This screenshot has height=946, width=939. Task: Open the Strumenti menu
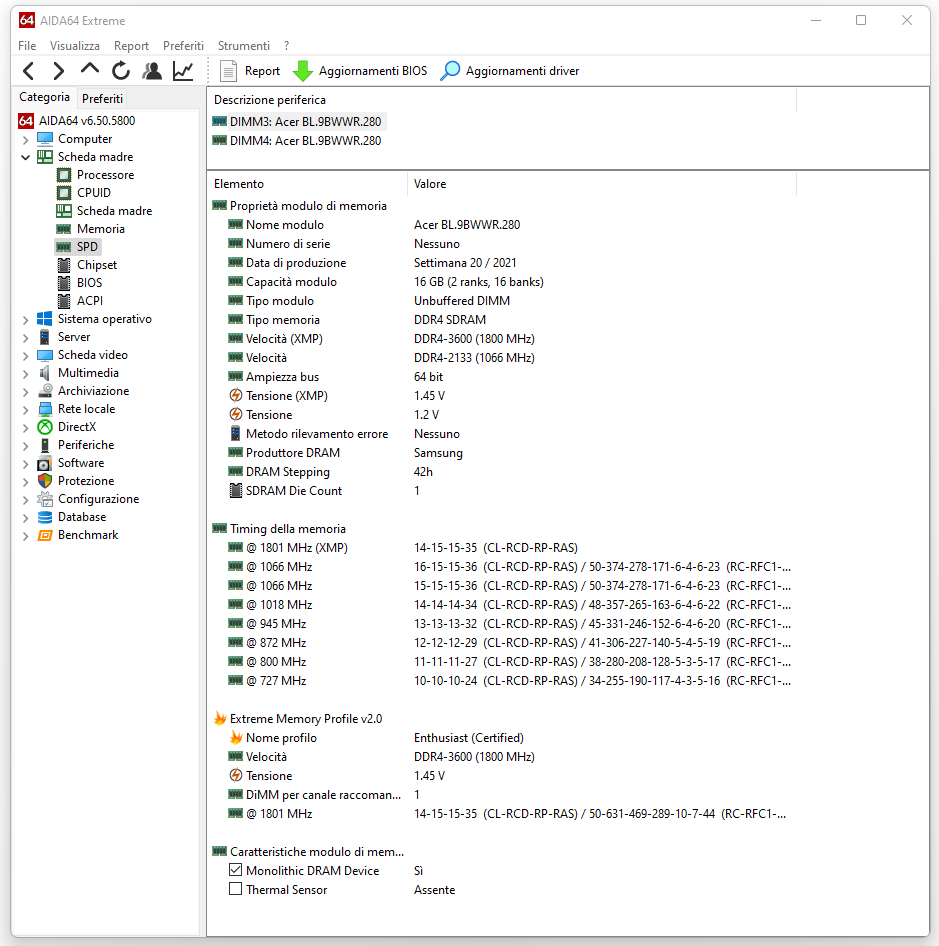click(244, 46)
